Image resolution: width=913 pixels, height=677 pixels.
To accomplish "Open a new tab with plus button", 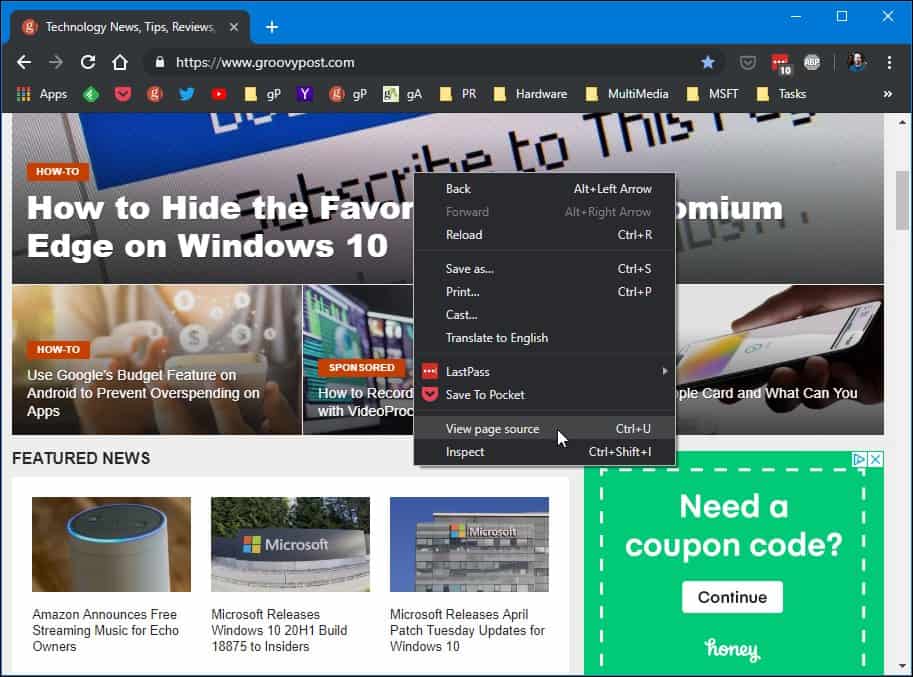I will [271, 27].
